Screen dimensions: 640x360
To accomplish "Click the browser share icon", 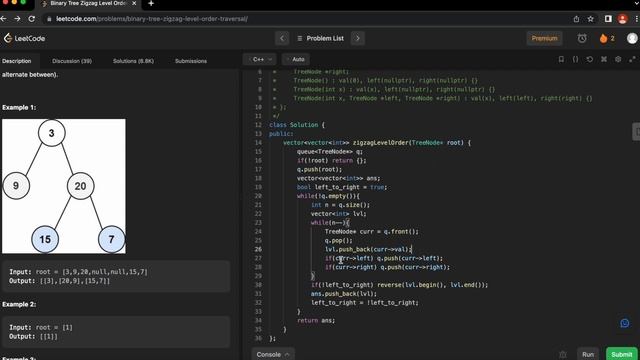I will click(x=576, y=19).
